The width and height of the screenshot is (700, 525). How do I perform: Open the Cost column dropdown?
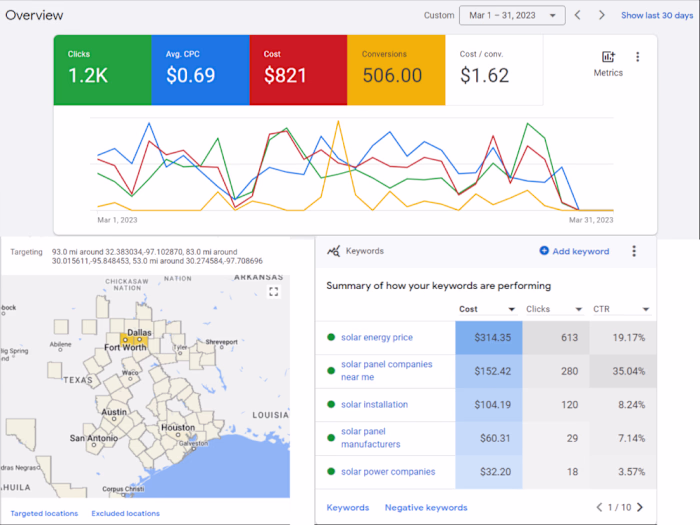point(512,309)
